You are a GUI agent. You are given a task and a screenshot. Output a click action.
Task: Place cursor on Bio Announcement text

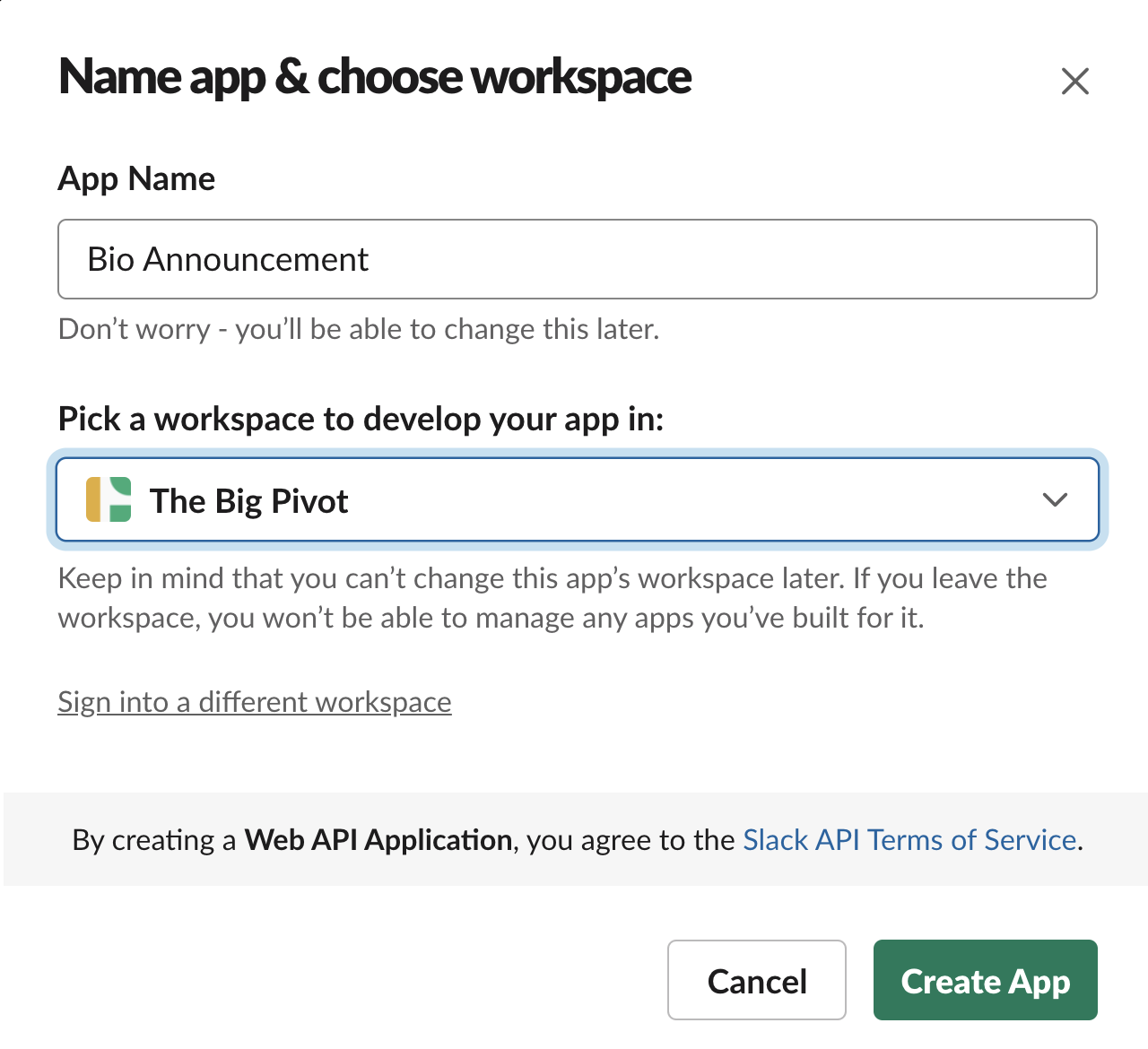point(228,260)
